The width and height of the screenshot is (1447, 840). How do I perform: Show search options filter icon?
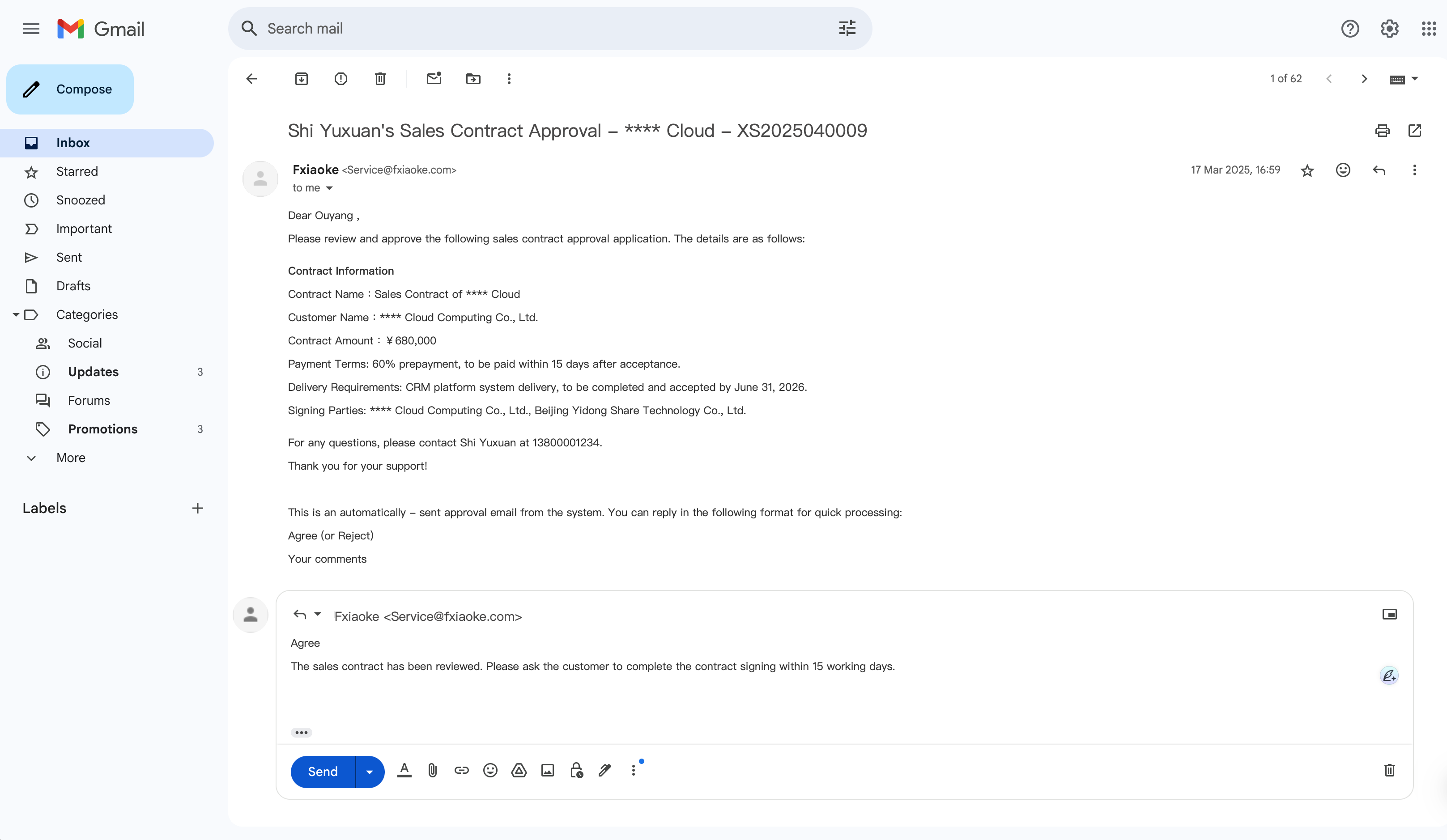[x=847, y=28]
